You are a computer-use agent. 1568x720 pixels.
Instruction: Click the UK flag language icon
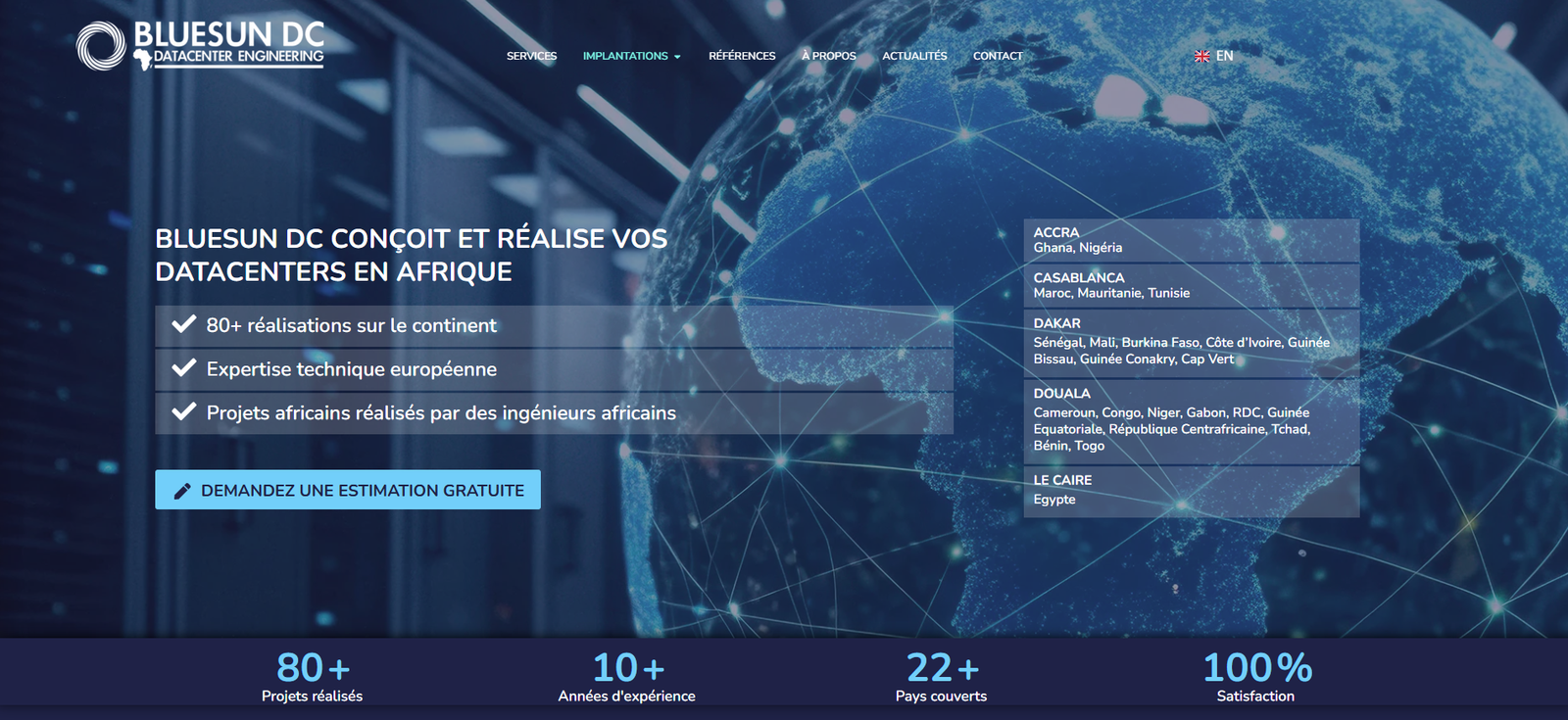point(1201,57)
